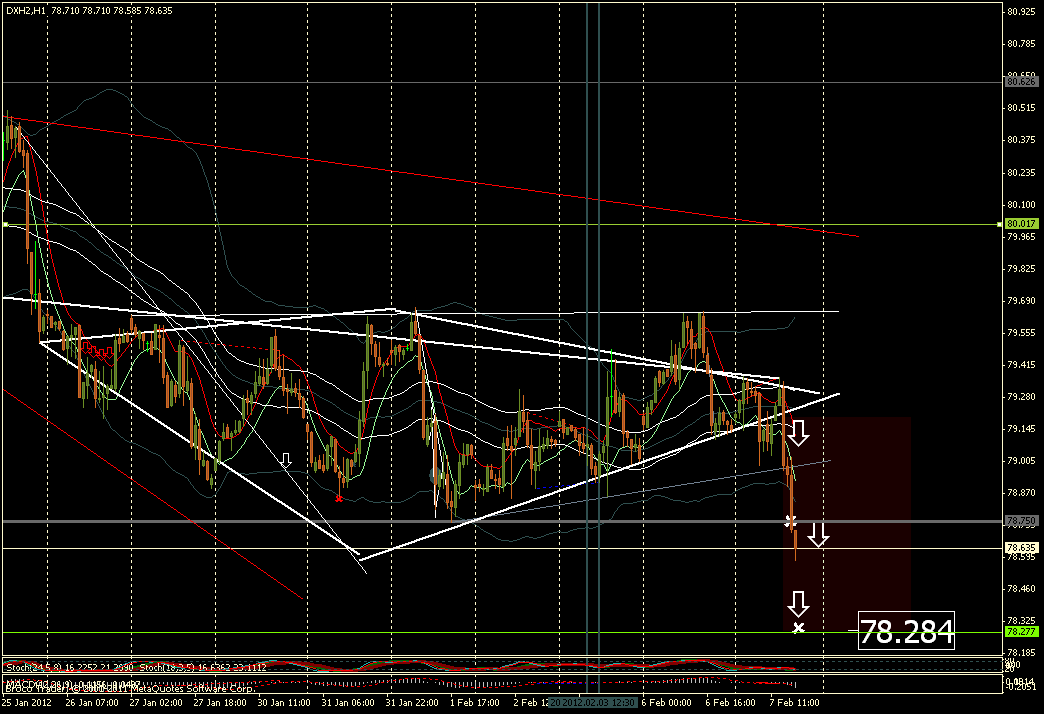Click the 79.690 price axis label
This screenshot has width=1044, height=714.
coord(1022,301)
